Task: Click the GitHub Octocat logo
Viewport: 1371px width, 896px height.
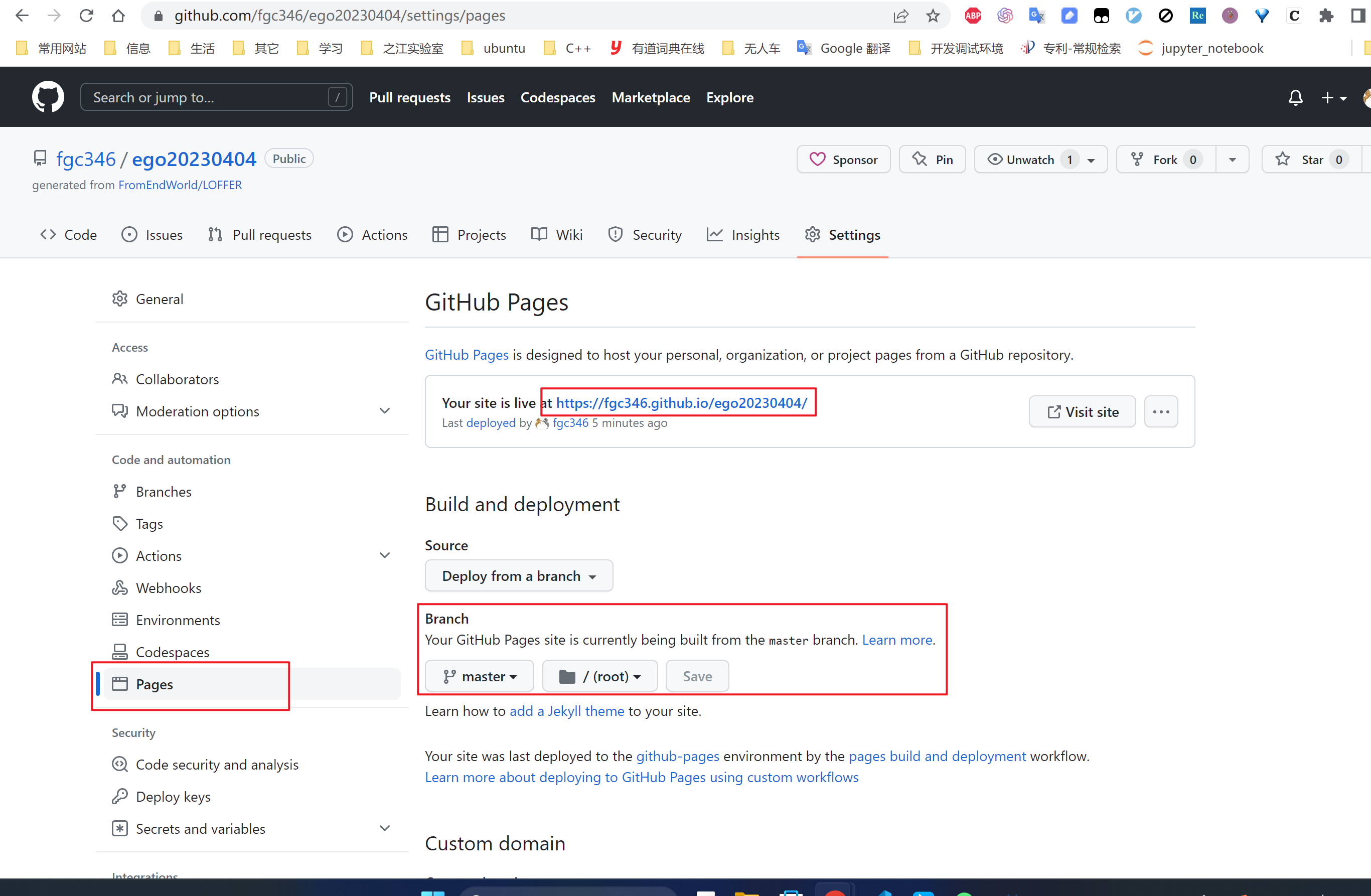Action: (x=48, y=97)
